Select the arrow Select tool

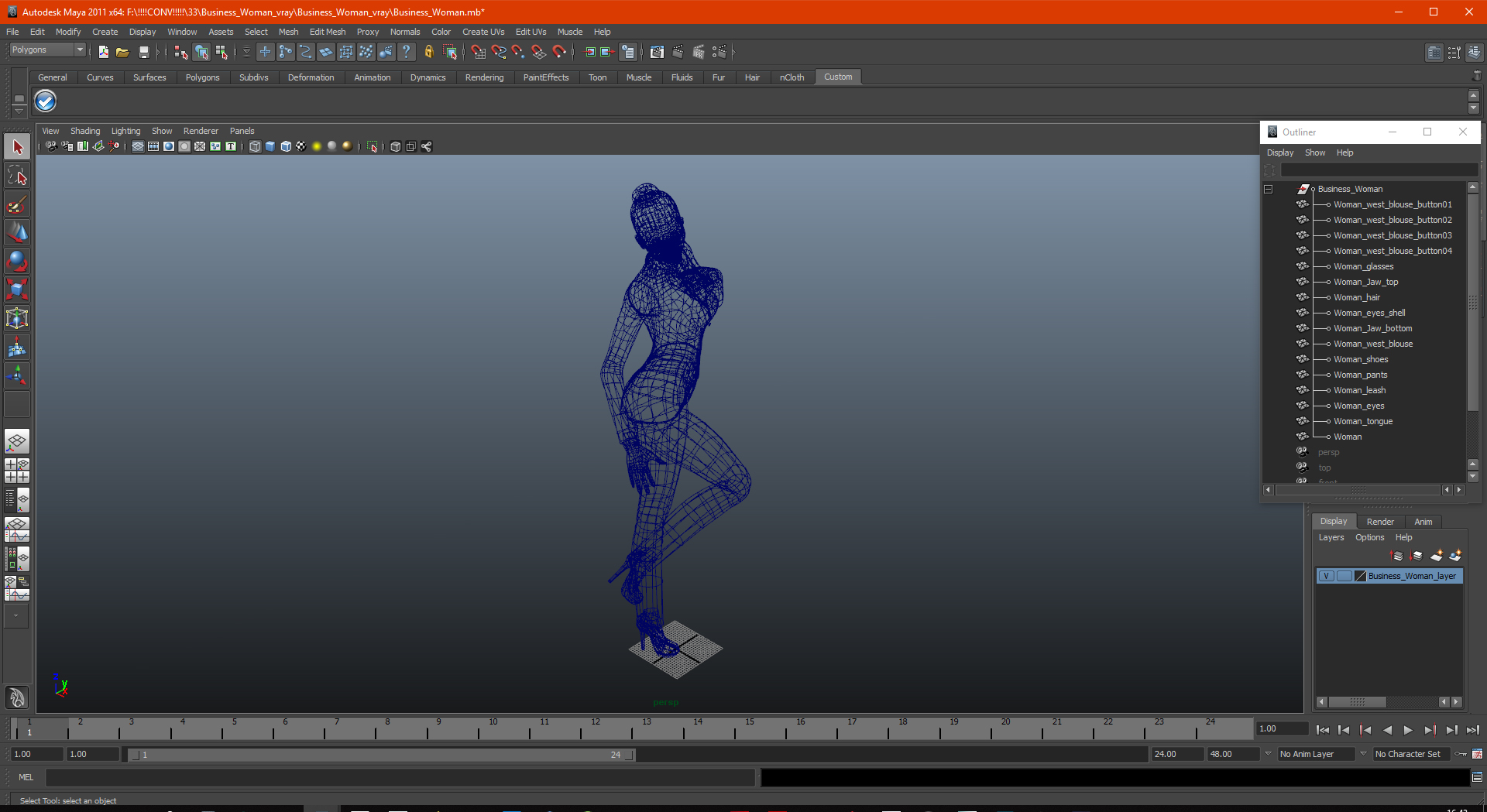coord(17,146)
